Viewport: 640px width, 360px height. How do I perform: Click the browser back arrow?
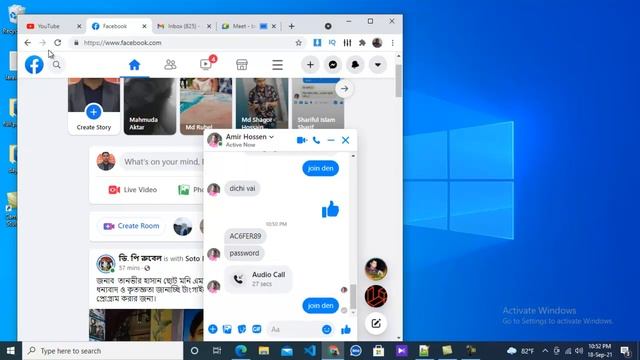pos(27,42)
